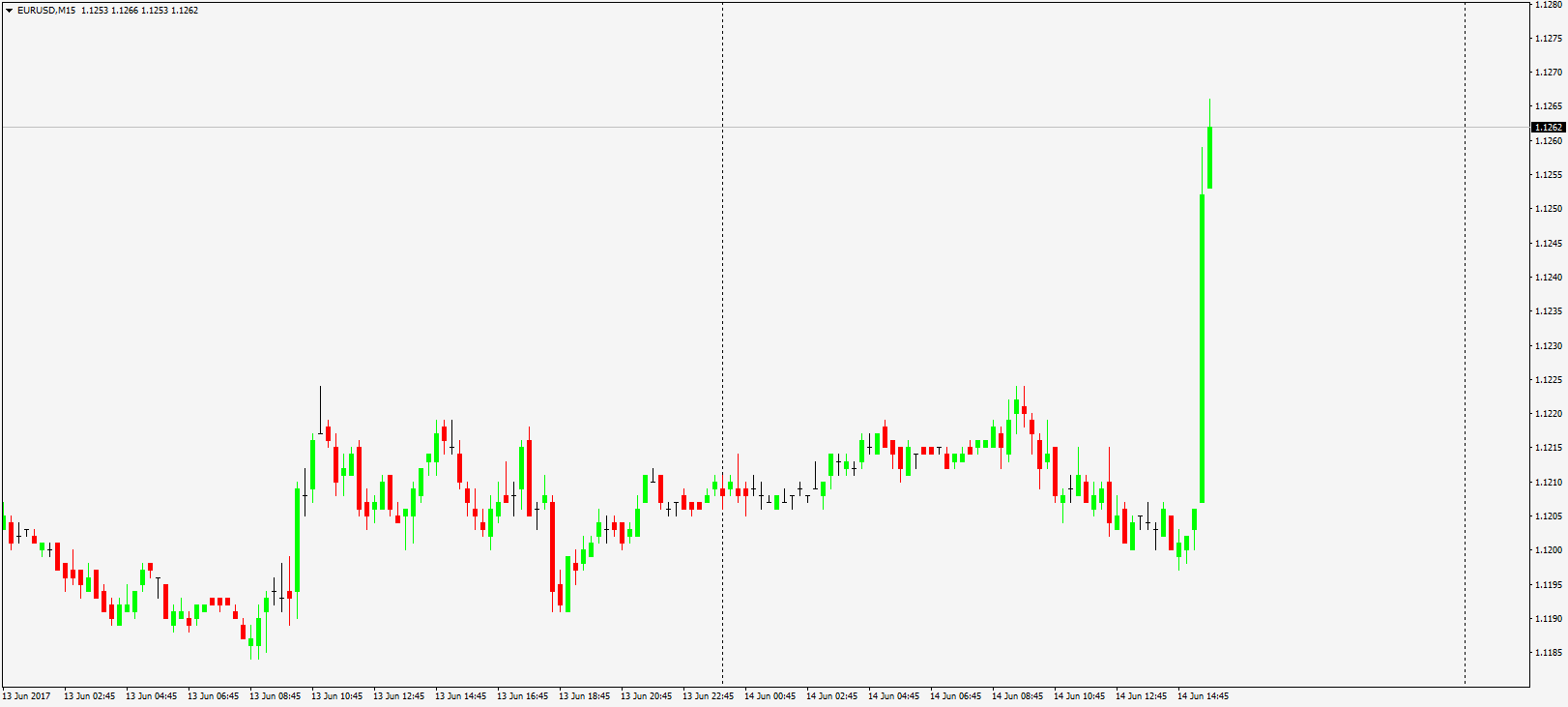Image resolution: width=1568 pixels, height=707 pixels.
Task: Click the 13 Jun 16:45 time label
Action: tap(522, 696)
